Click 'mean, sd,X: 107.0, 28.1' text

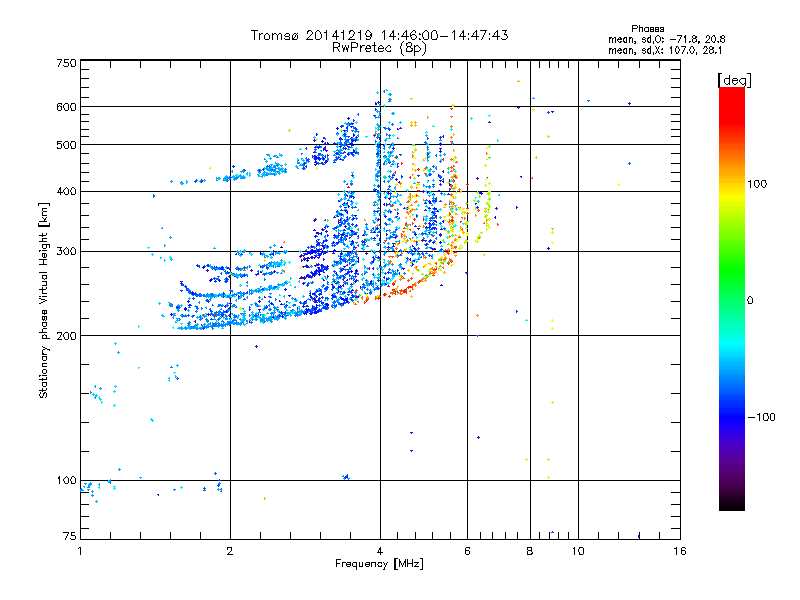pos(665,51)
